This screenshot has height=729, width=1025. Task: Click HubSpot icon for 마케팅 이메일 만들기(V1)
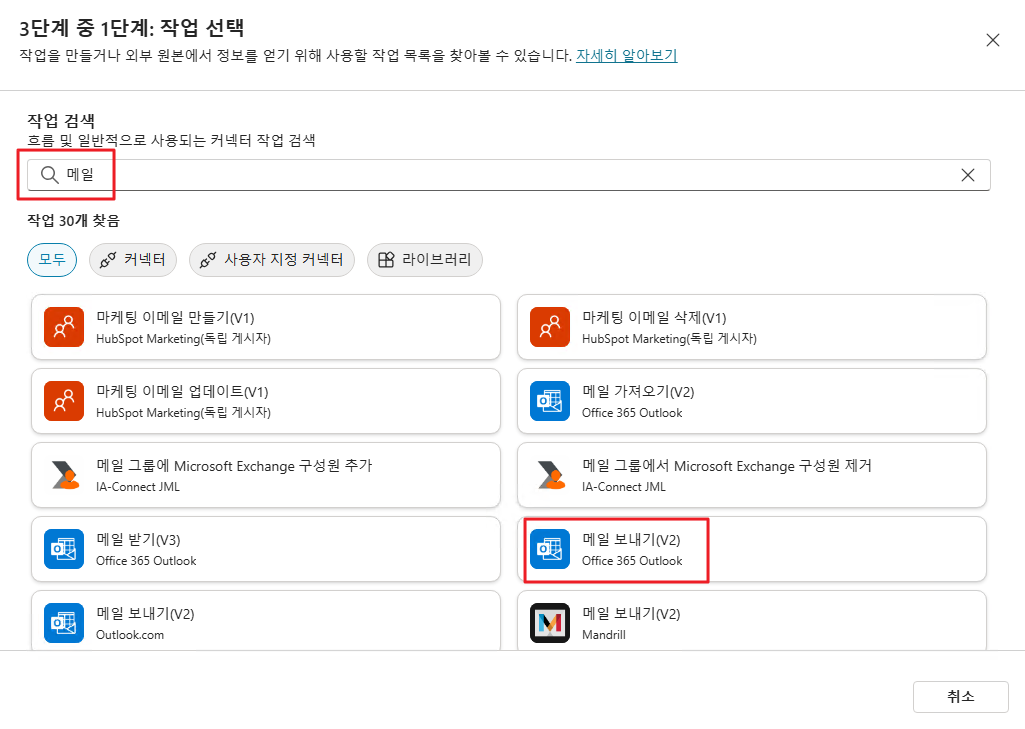[x=64, y=327]
